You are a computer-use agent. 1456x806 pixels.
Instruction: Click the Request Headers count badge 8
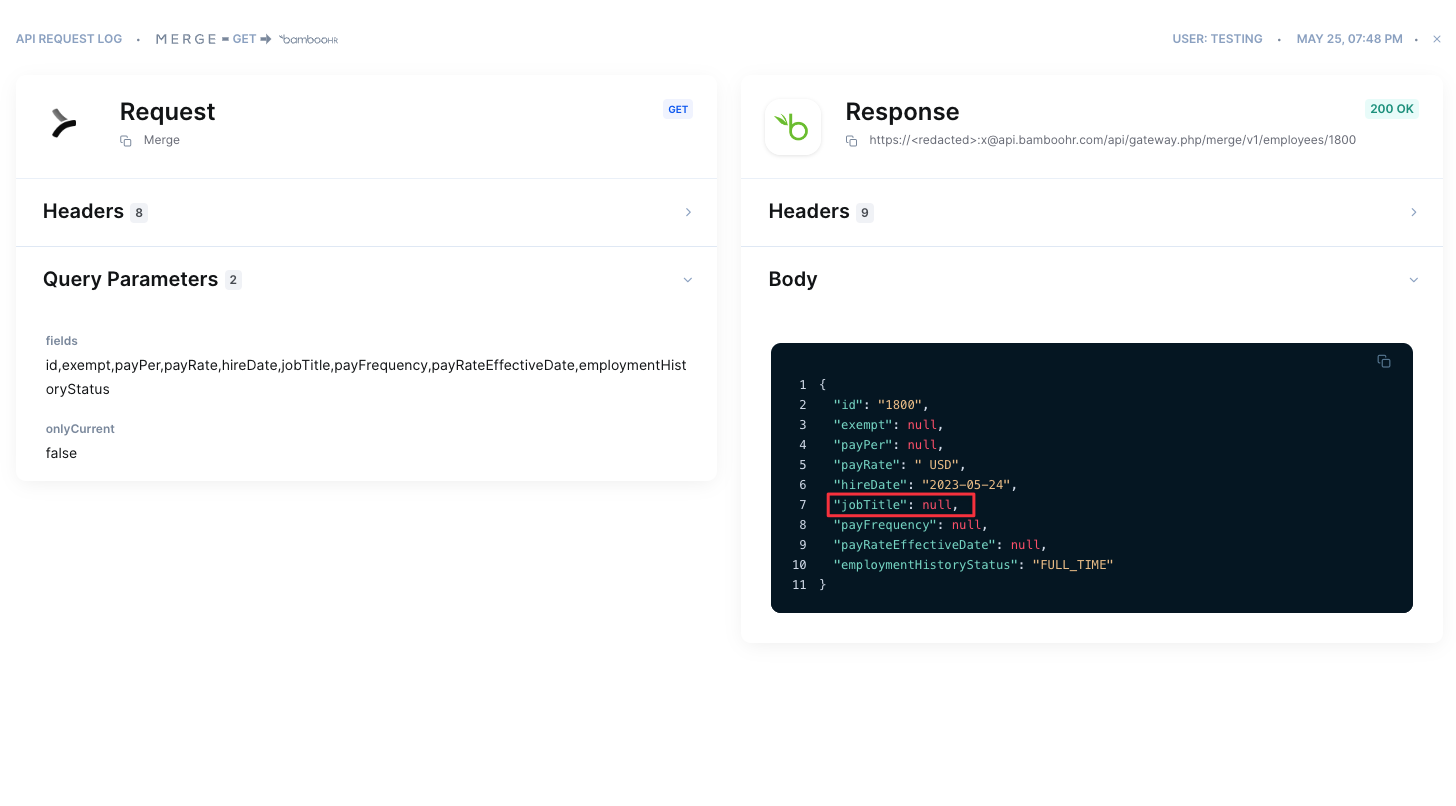139,212
